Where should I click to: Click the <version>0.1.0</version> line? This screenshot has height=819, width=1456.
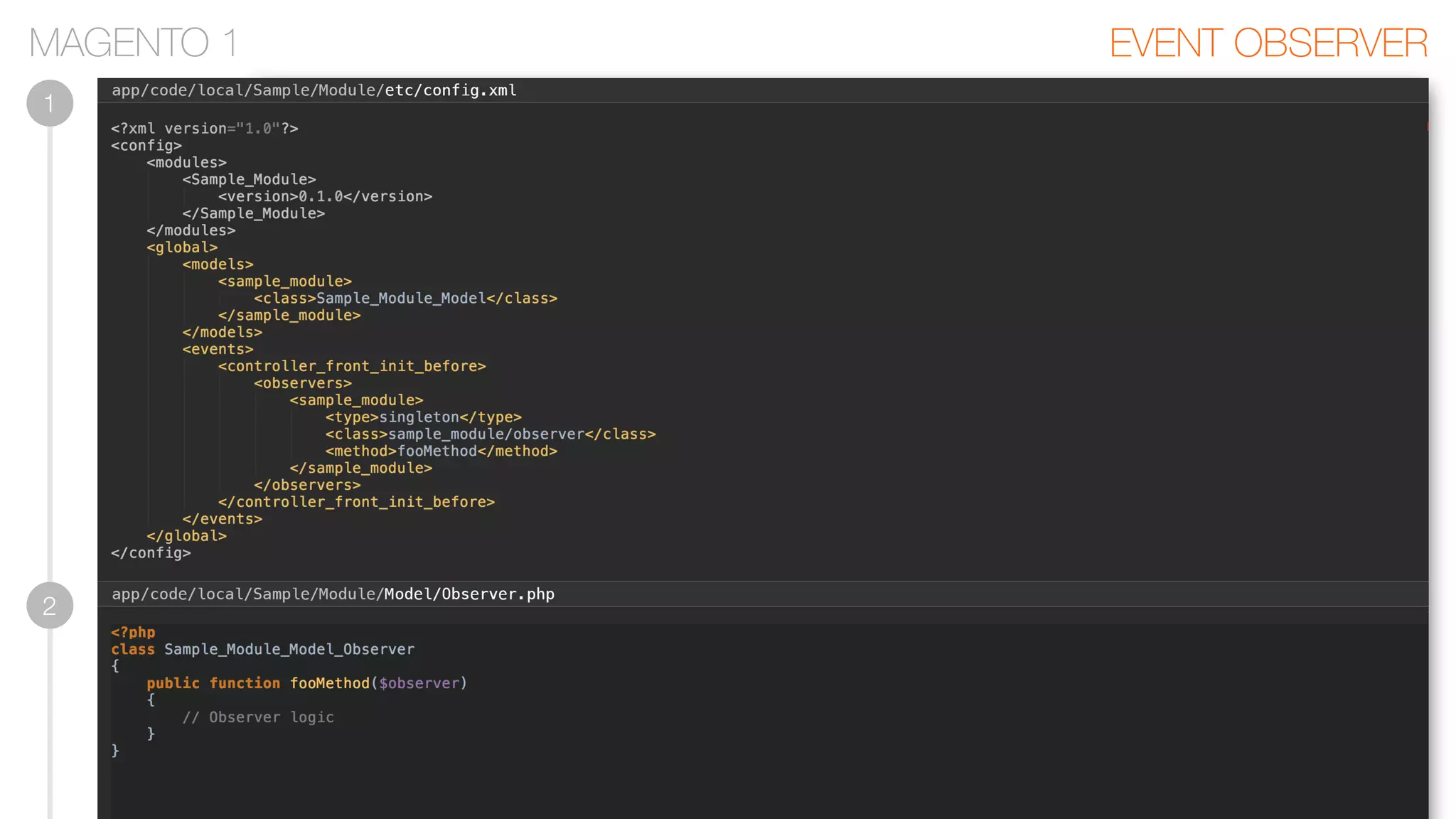point(325,197)
